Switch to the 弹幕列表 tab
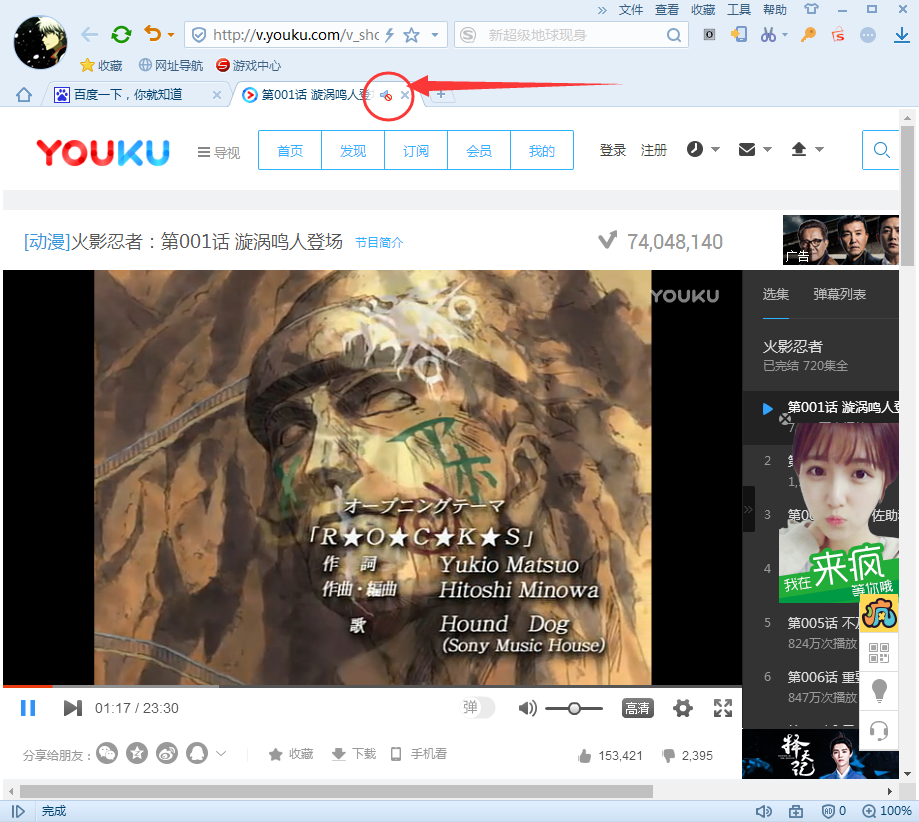 (x=841, y=295)
